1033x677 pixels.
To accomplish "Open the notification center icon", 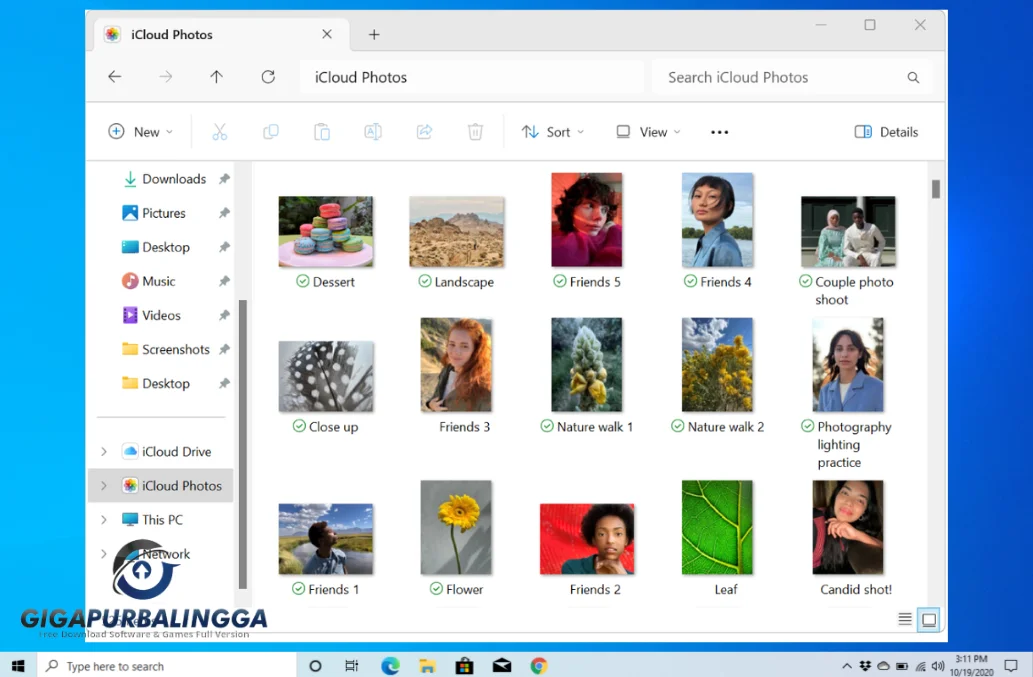I will 1011,666.
